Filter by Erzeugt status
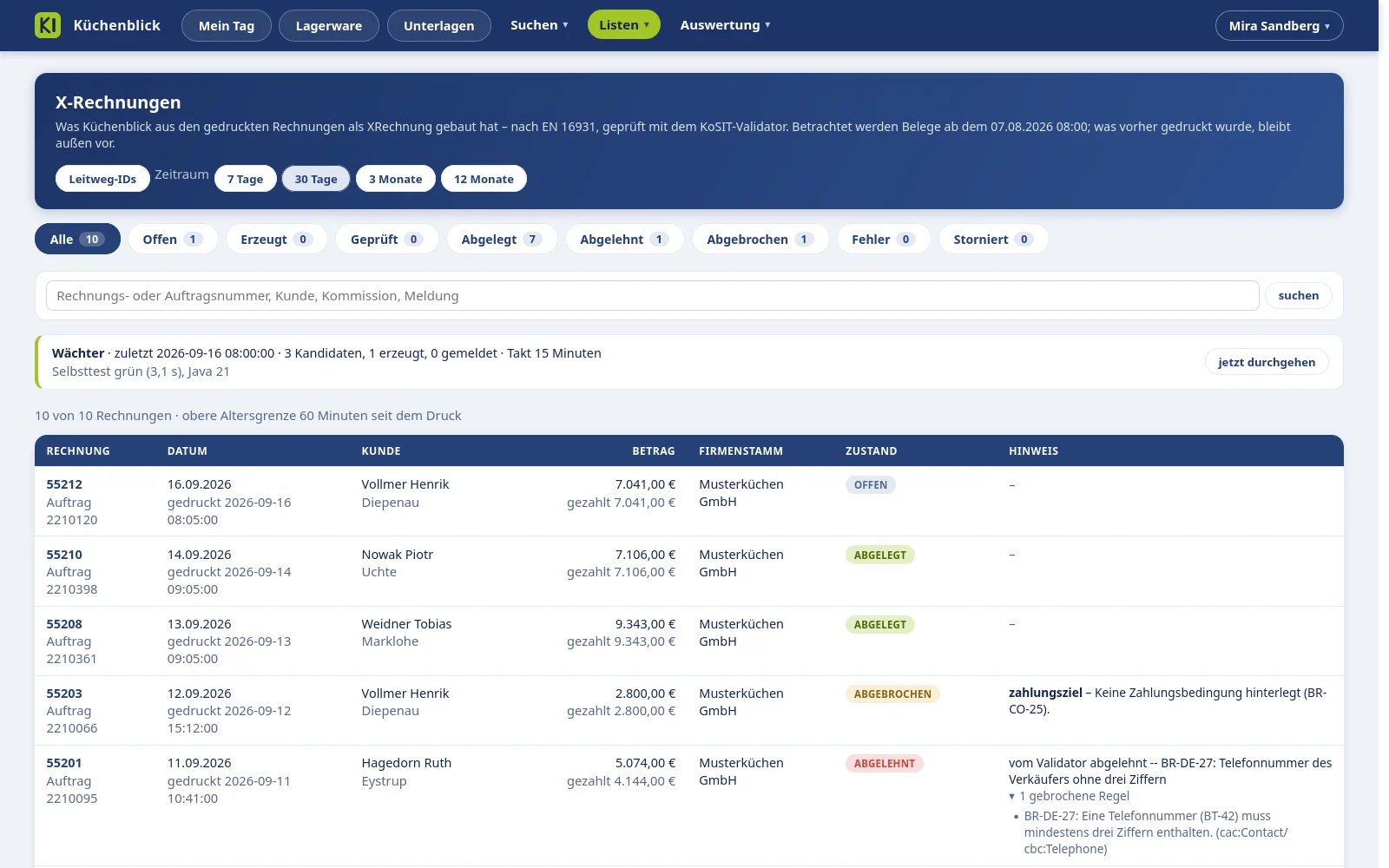The width and height of the screenshot is (1389, 868). click(x=276, y=239)
